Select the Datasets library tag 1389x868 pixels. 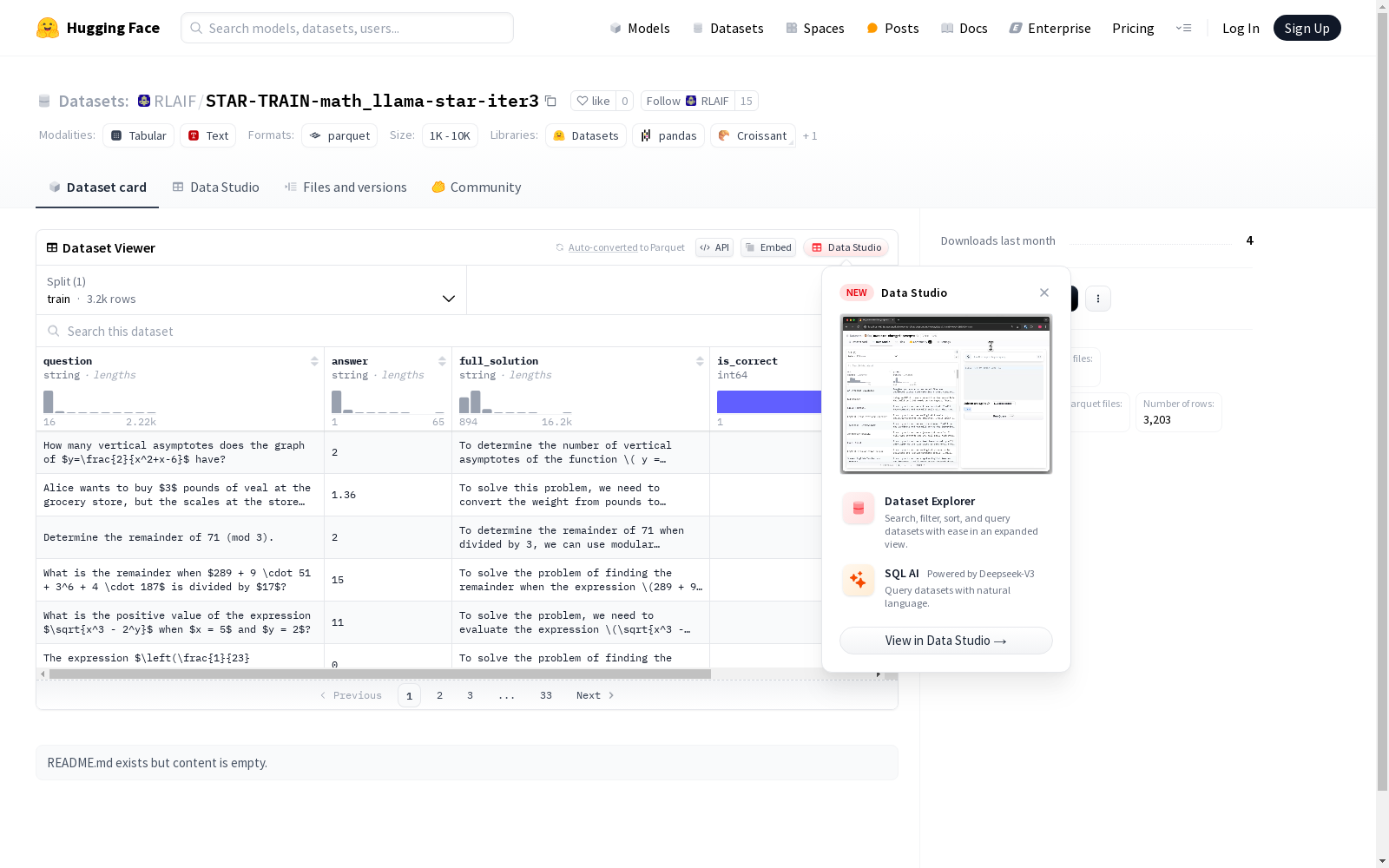[x=586, y=135]
